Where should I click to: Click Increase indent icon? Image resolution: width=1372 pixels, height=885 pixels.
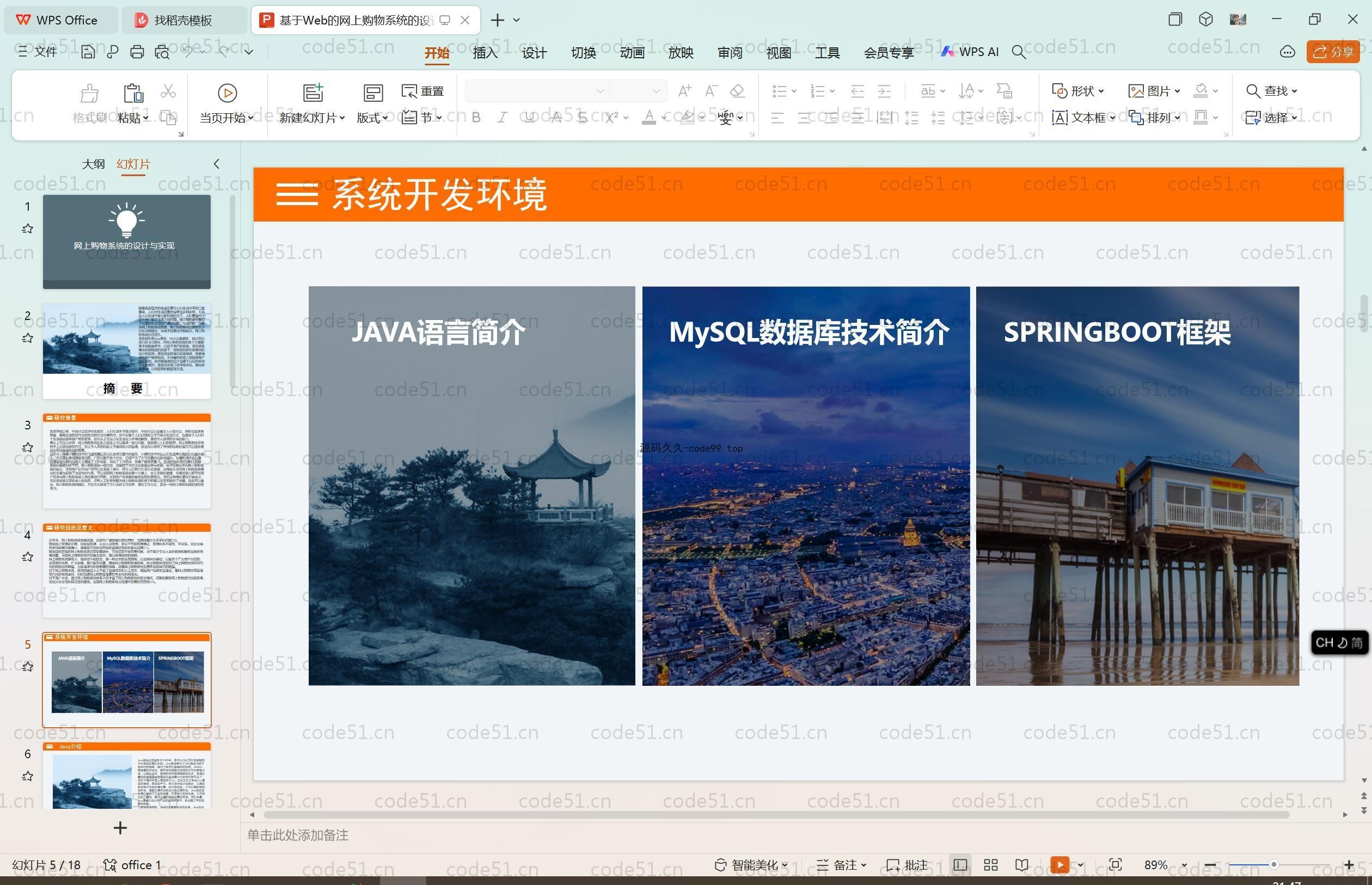coord(884,91)
